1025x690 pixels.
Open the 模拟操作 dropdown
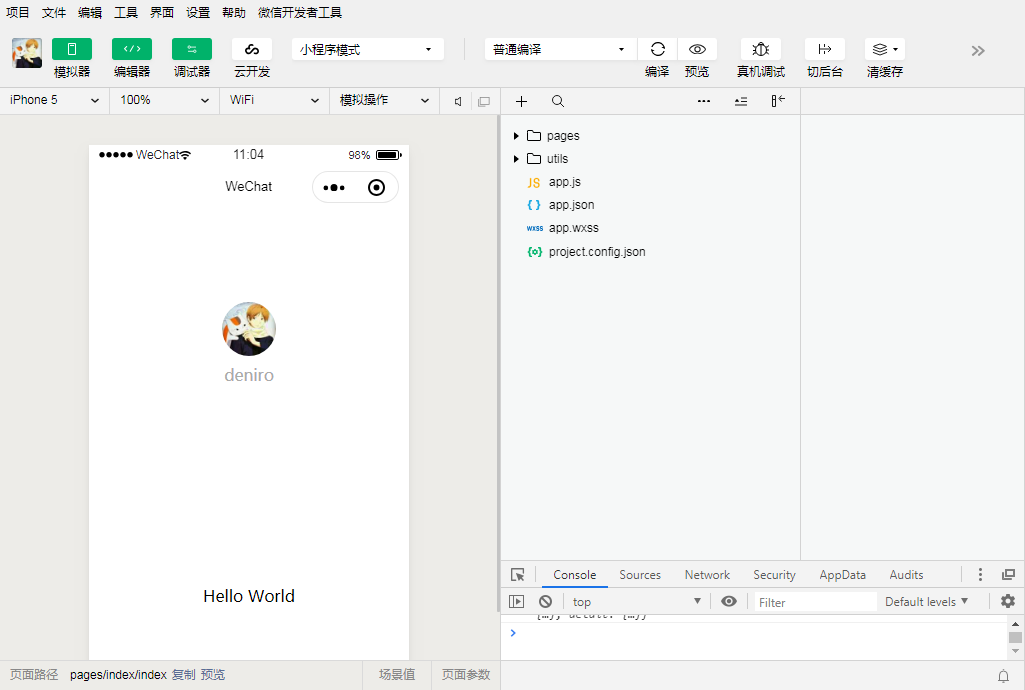(x=384, y=101)
